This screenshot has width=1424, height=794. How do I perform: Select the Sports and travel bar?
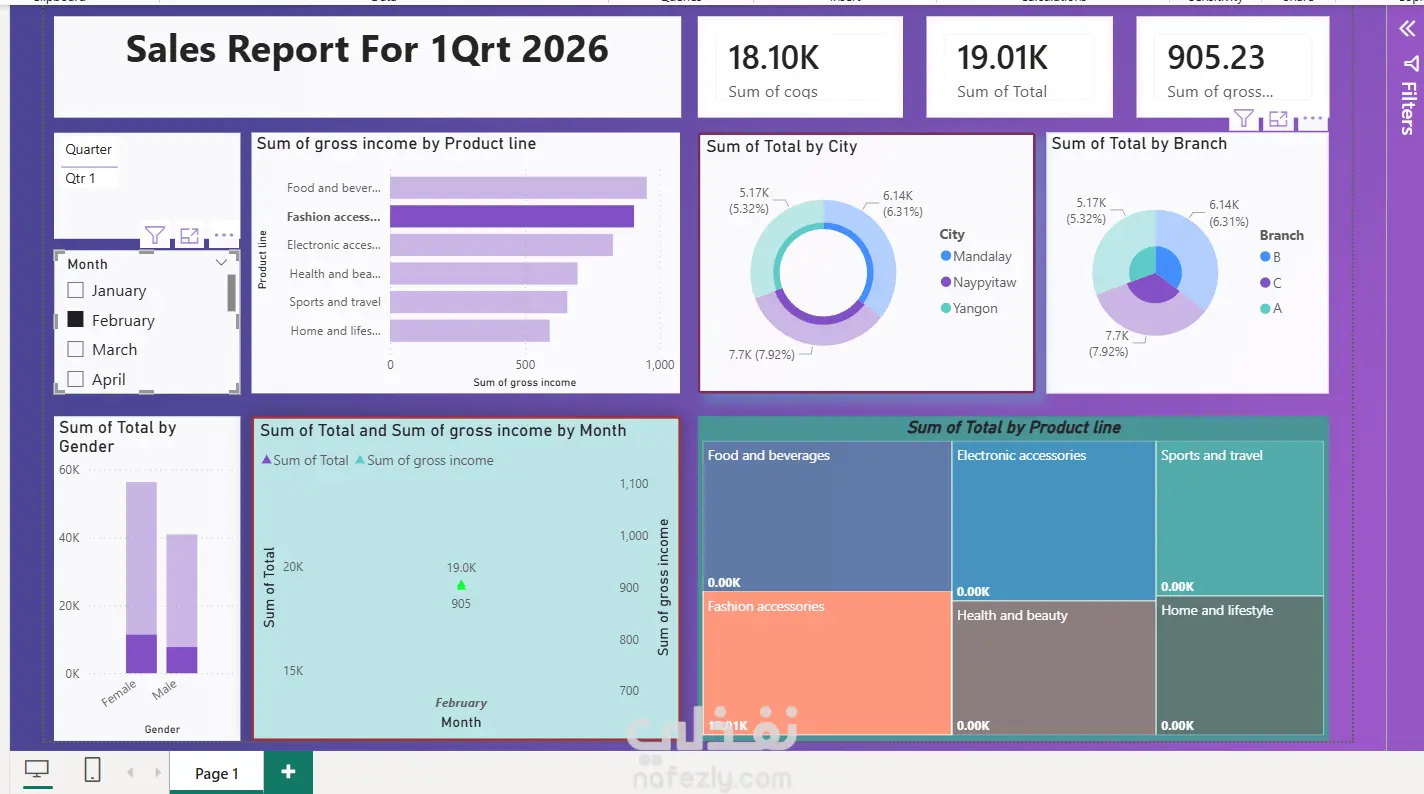[x=479, y=302]
